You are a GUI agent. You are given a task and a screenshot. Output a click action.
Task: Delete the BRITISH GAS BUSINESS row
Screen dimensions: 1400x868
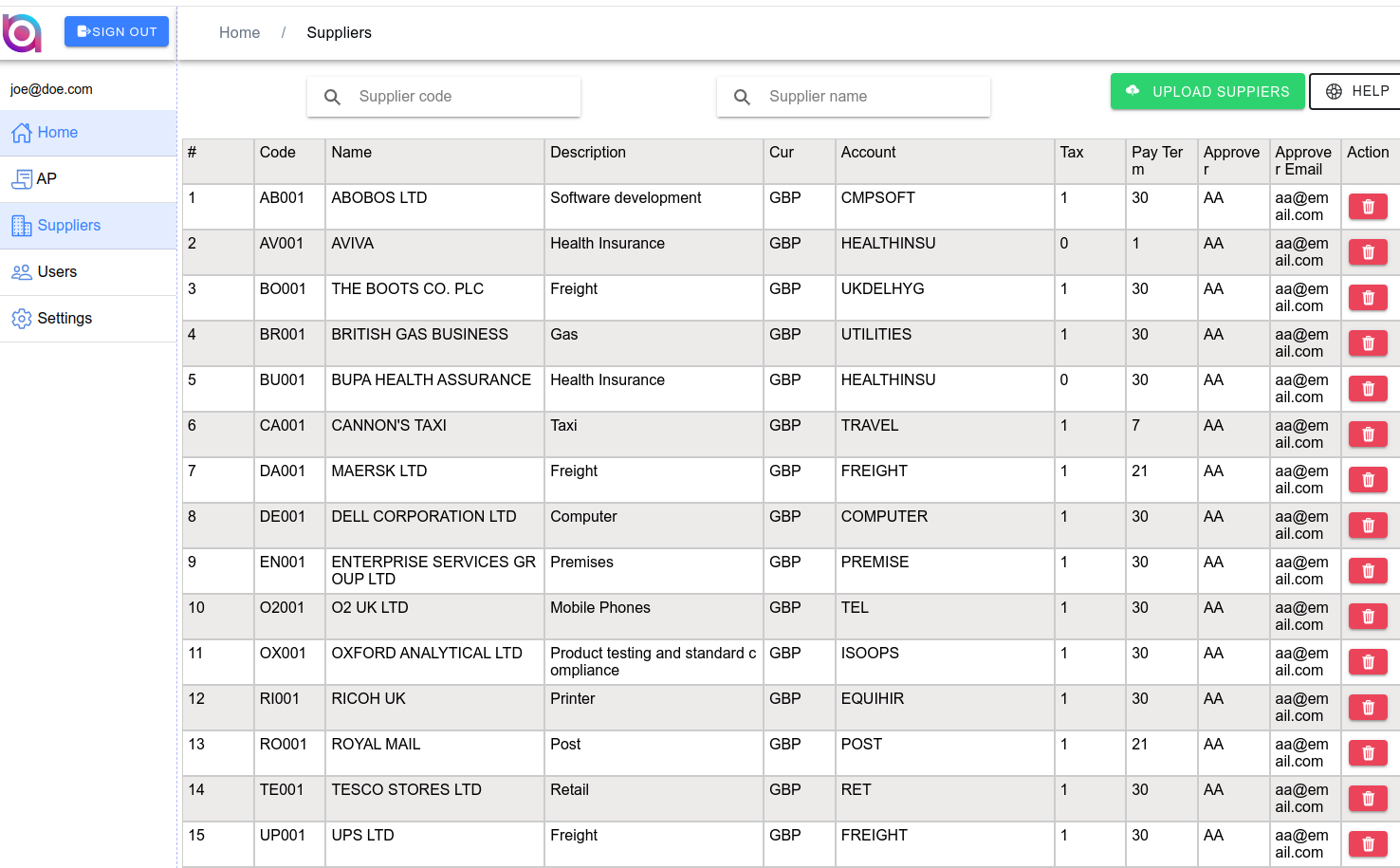click(x=1368, y=343)
